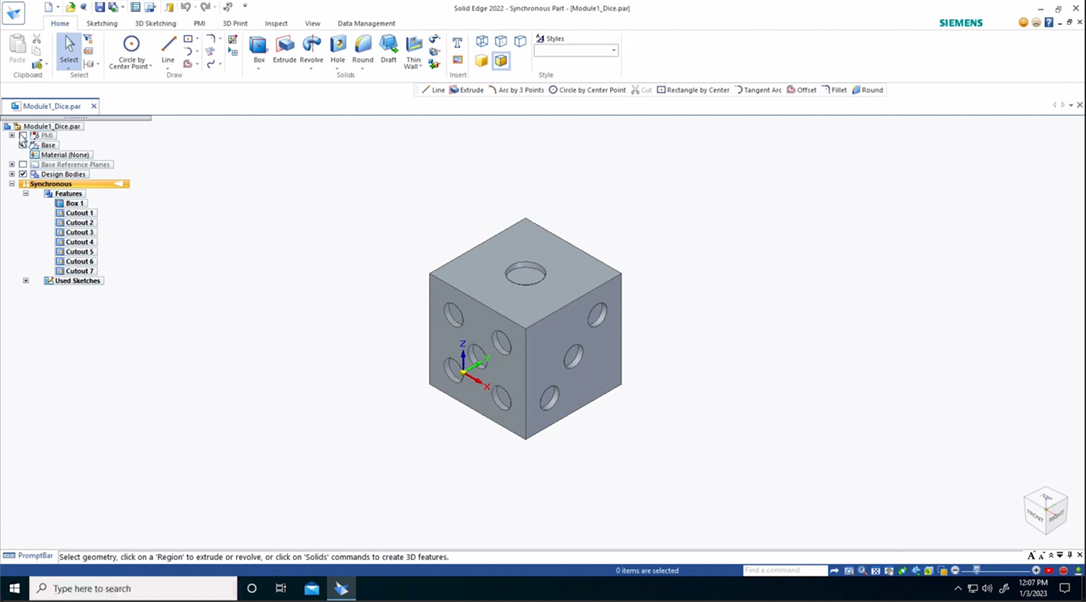Expand the Design Bodies node

coord(12,175)
